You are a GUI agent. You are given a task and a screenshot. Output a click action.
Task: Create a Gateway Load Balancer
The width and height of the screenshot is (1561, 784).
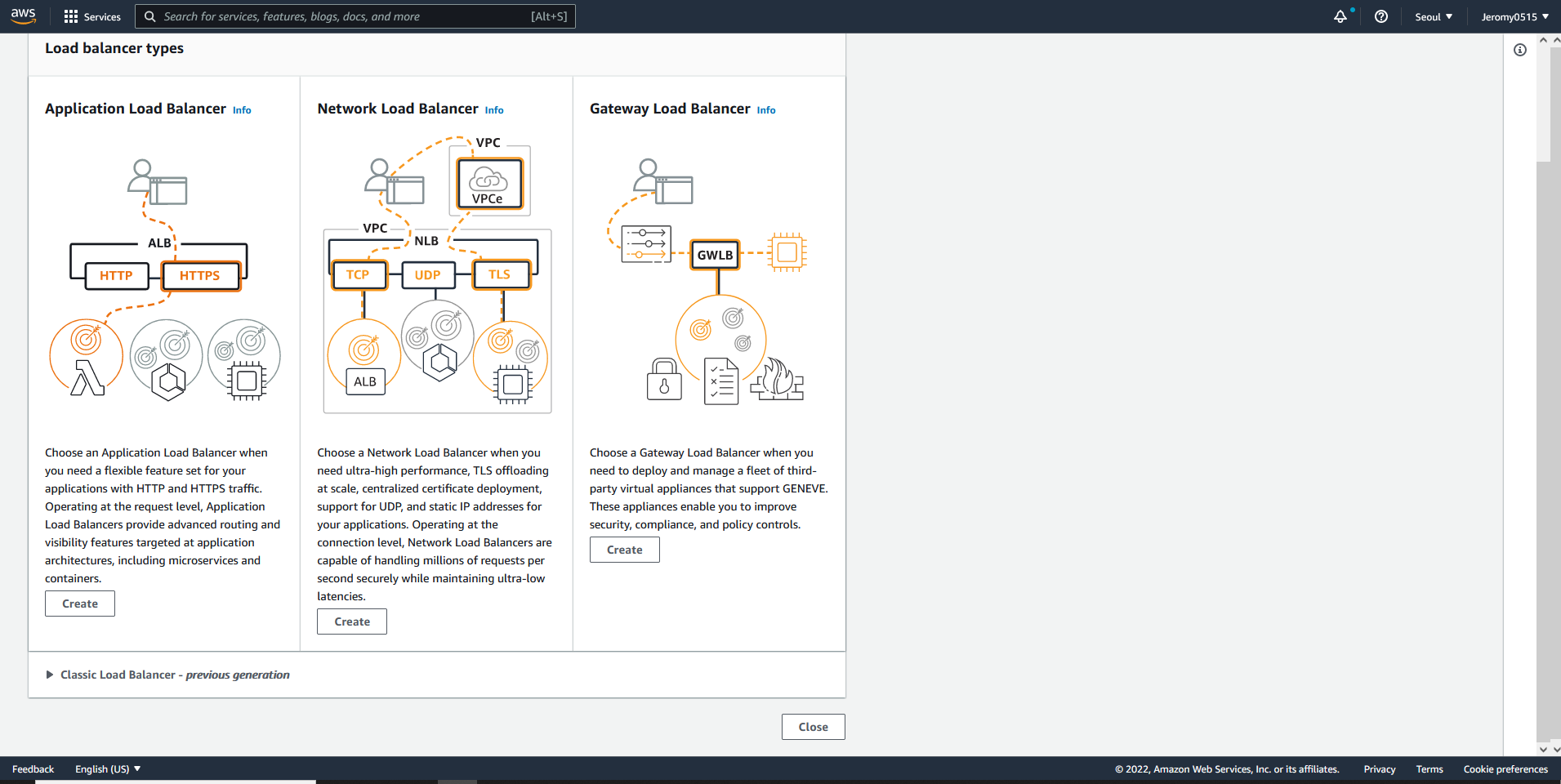coord(625,550)
